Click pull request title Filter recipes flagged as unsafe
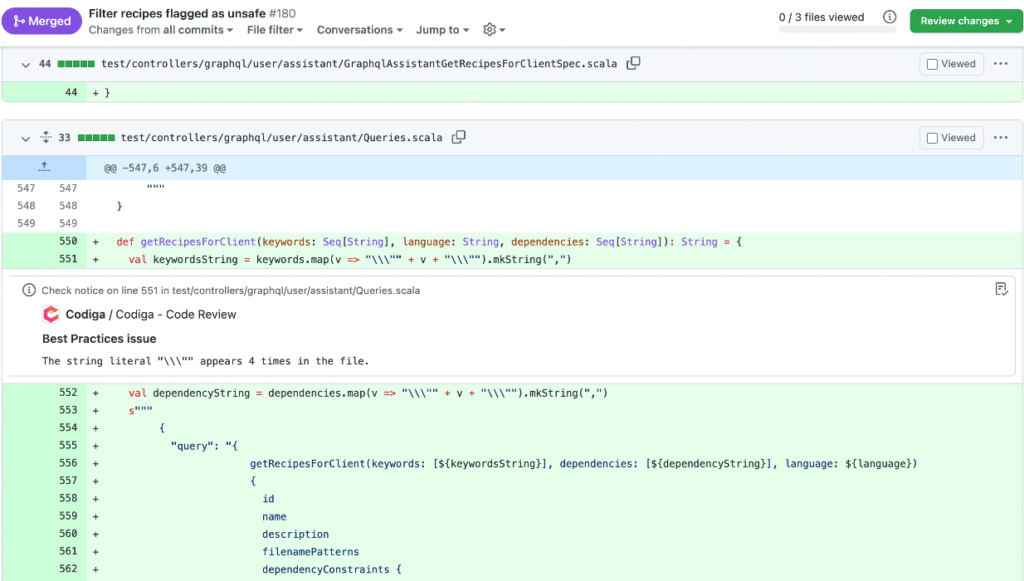The width and height of the screenshot is (1024, 581). (177, 13)
